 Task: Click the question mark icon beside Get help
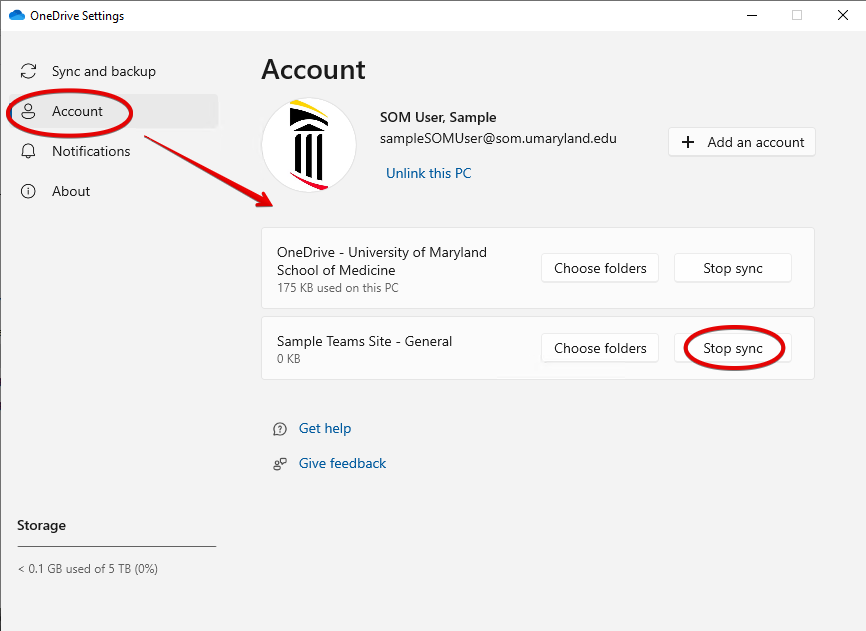[x=280, y=429]
